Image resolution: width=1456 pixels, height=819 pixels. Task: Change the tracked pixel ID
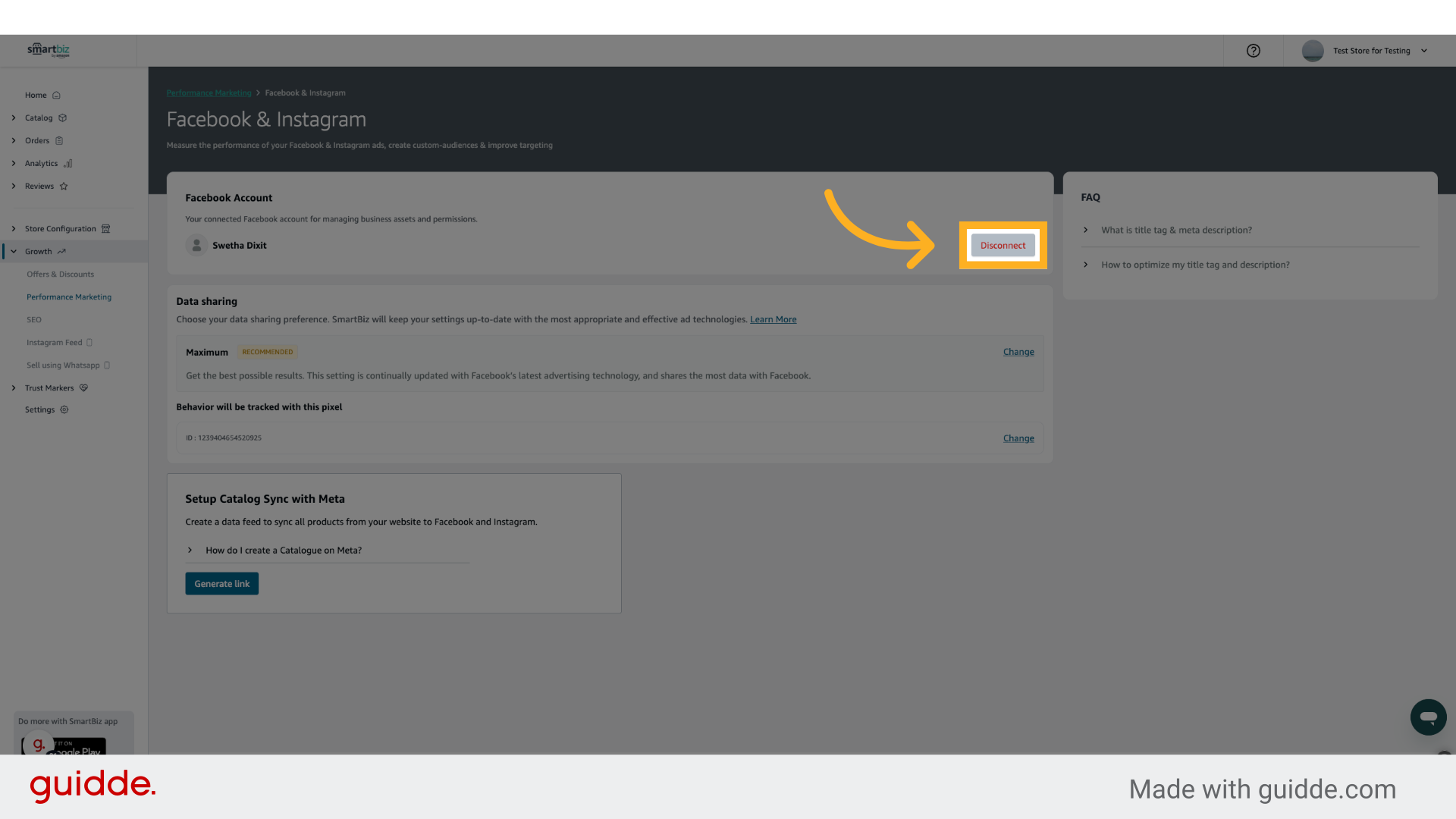pyautogui.click(x=1018, y=438)
